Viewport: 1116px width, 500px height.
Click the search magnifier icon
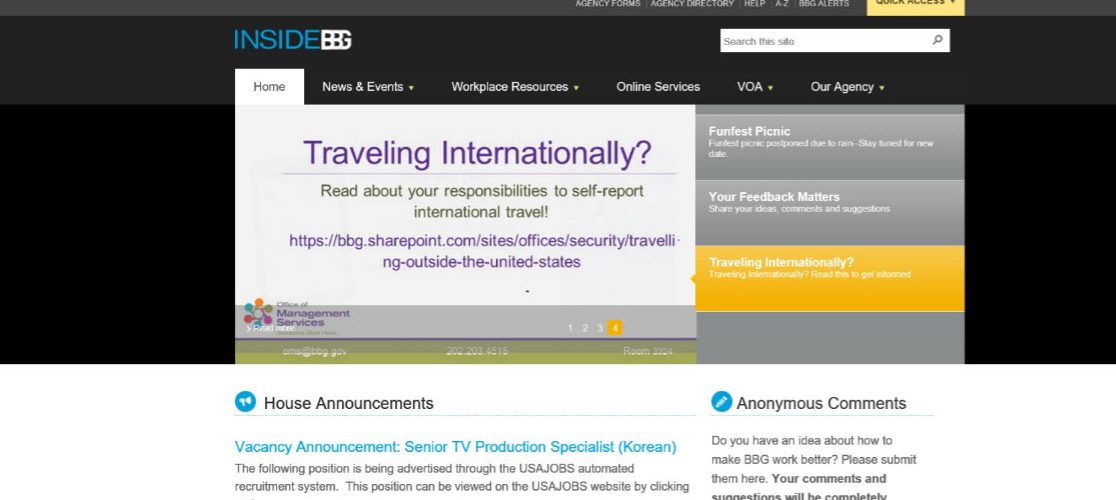pos(937,41)
